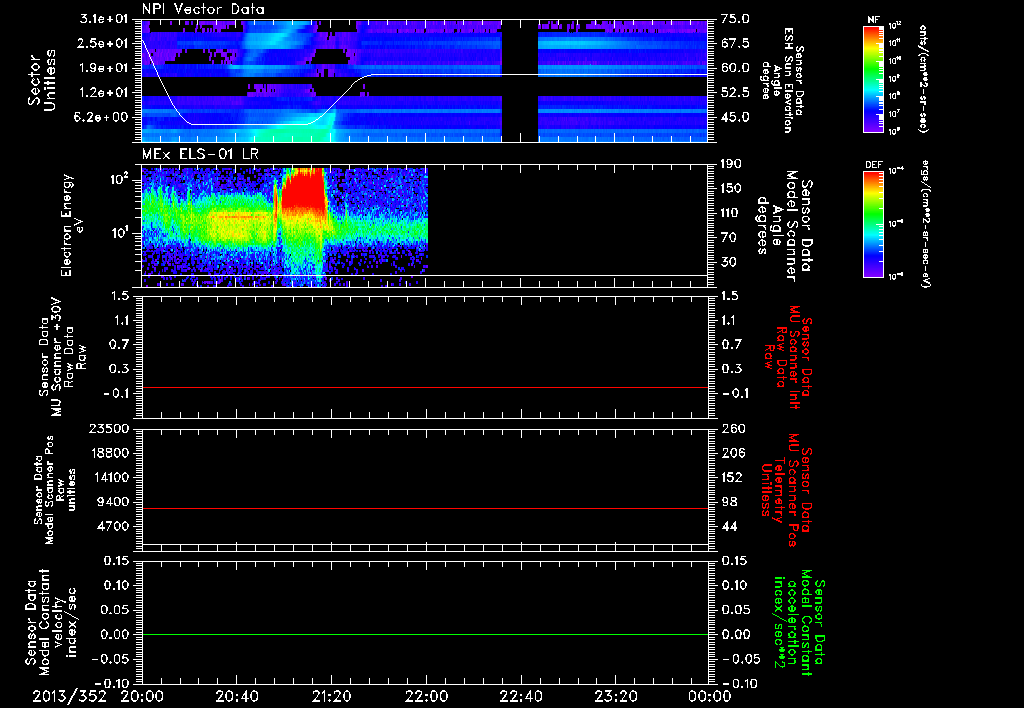
Task: Click the "75.0" sun elevation tick
Action: (735, 19)
